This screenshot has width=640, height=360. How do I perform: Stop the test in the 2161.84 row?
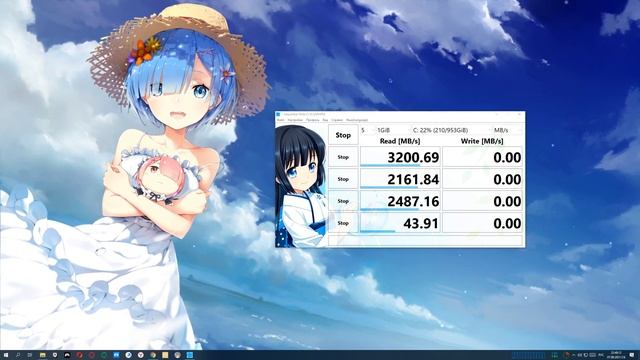click(x=343, y=179)
